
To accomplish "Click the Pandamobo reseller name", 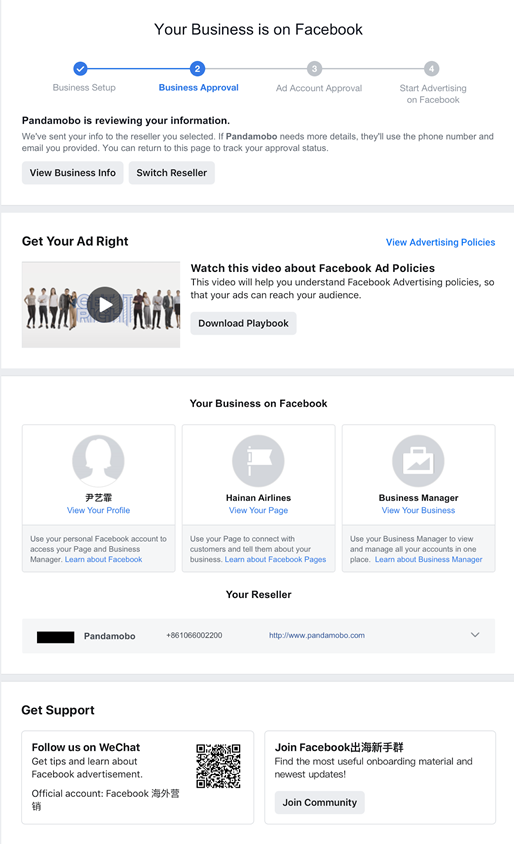I will [x=109, y=636].
